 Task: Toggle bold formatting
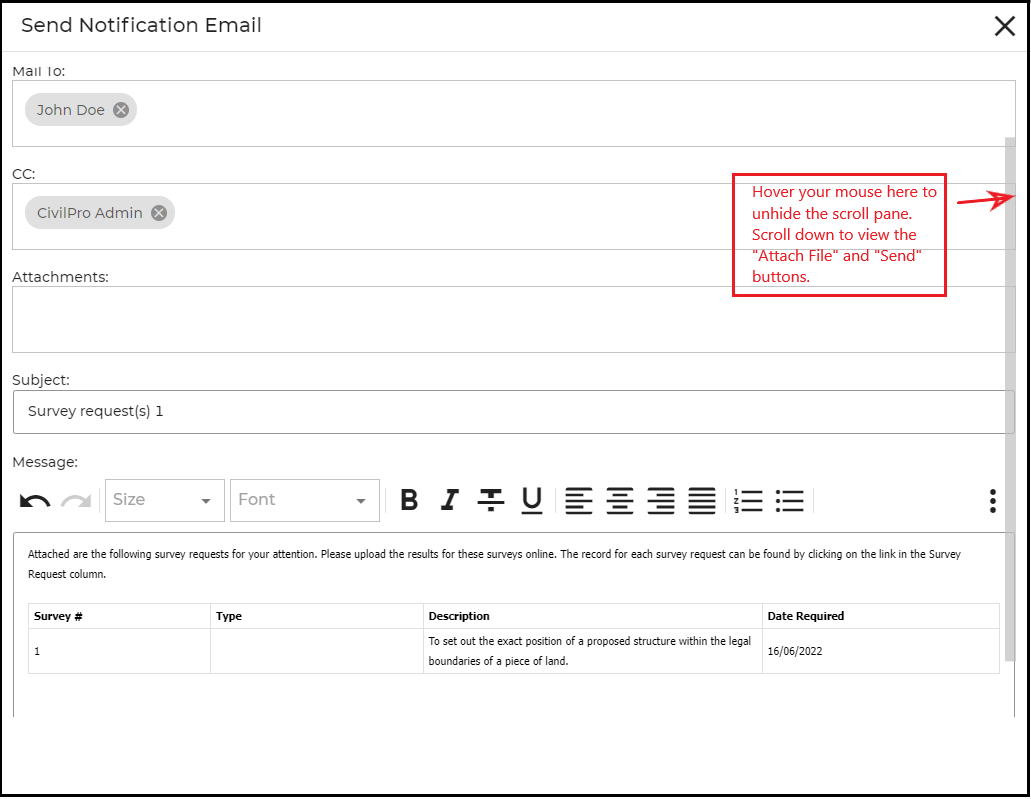point(409,500)
